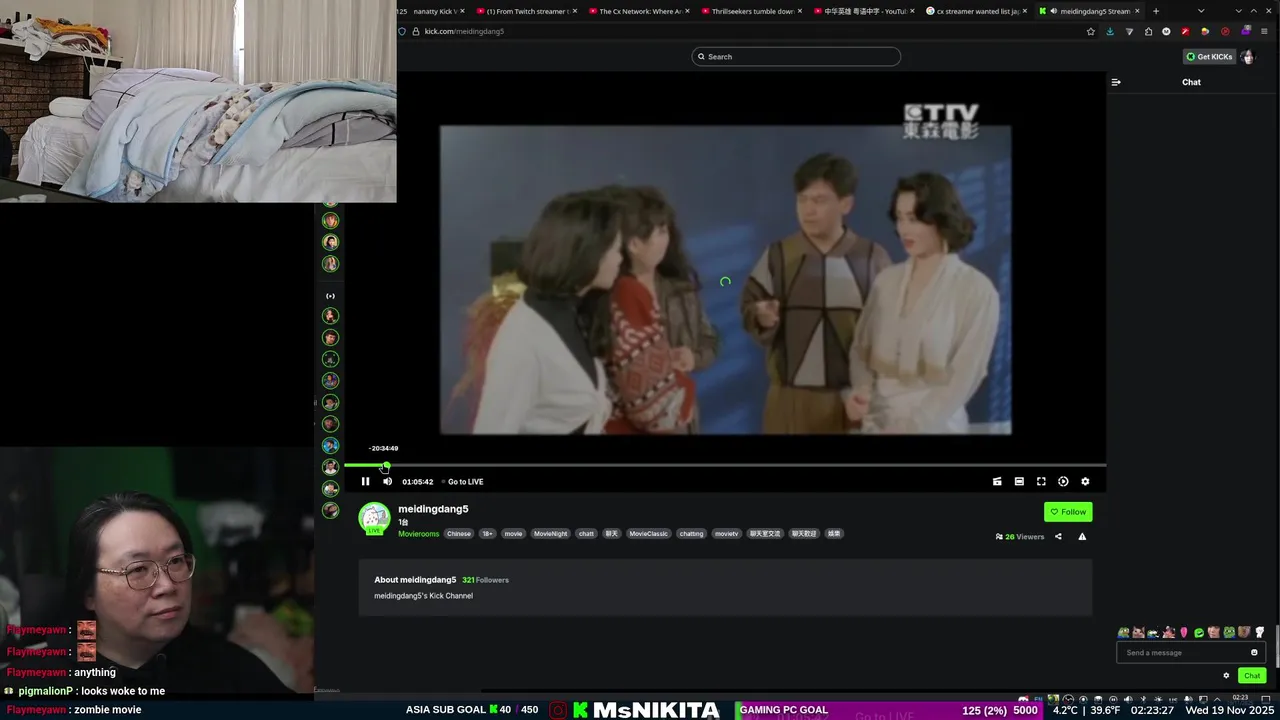Open the red pencil extension icon
Screen dimensions: 1280x720
[x=1186, y=31]
